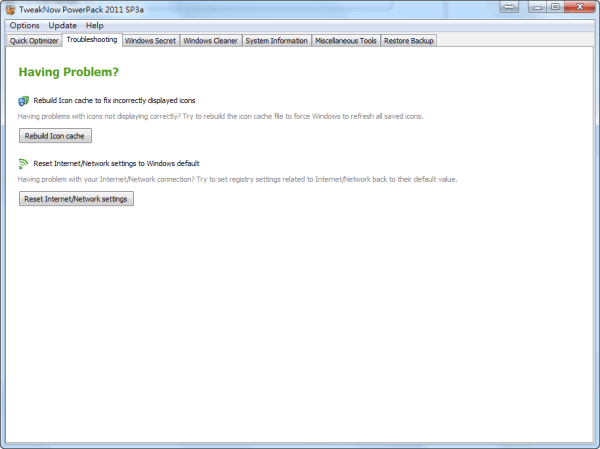Click the icon cache description paragraph
This screenshot has height=449, width=600.
click(x=220, y=116)
